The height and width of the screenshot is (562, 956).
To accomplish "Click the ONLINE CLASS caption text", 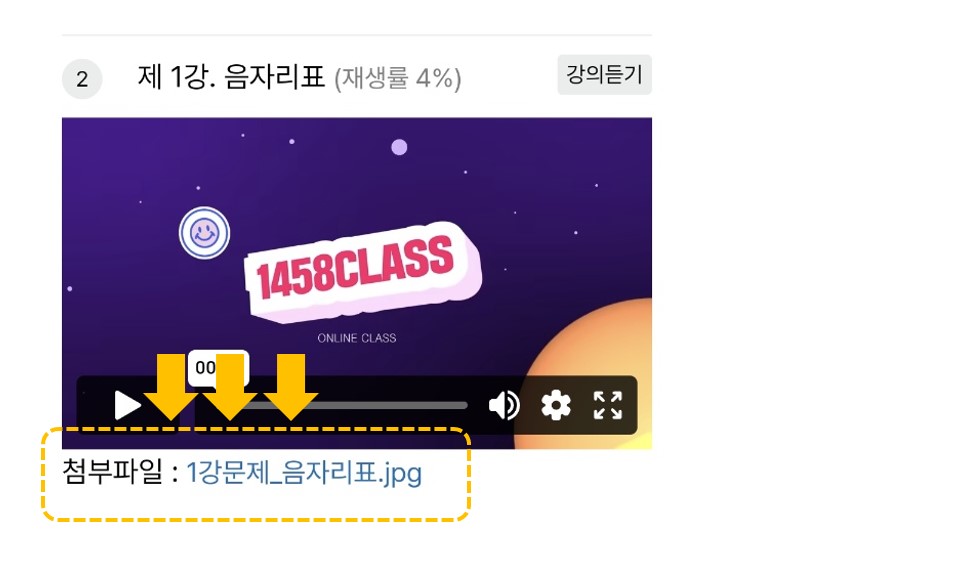I will (x=357, y=338).
